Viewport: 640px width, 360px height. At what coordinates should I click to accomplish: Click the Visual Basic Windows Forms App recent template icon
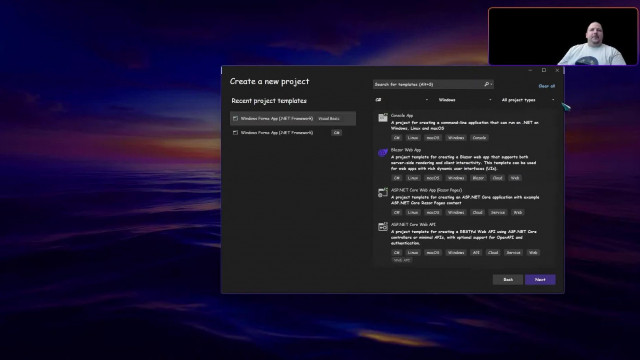235,118
